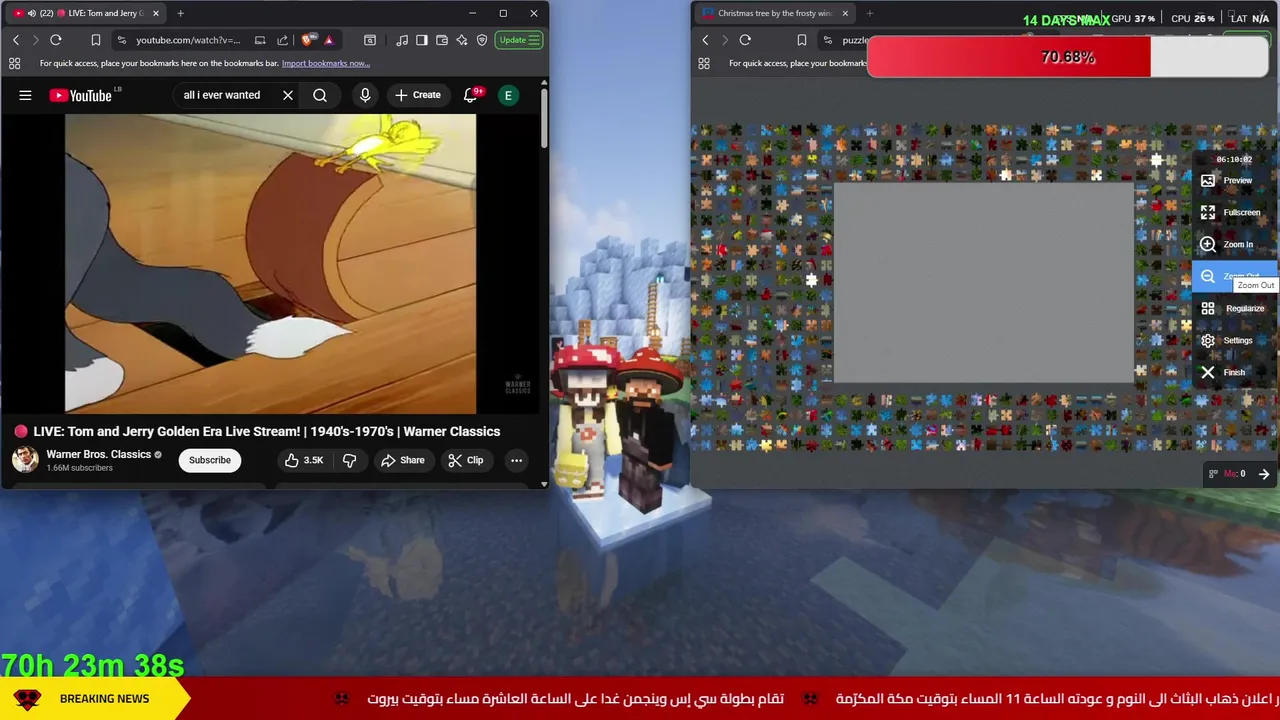Open the puzzle Preview image
The width and height of the screenshot is (1280, 720).
tap(1228, 180)
